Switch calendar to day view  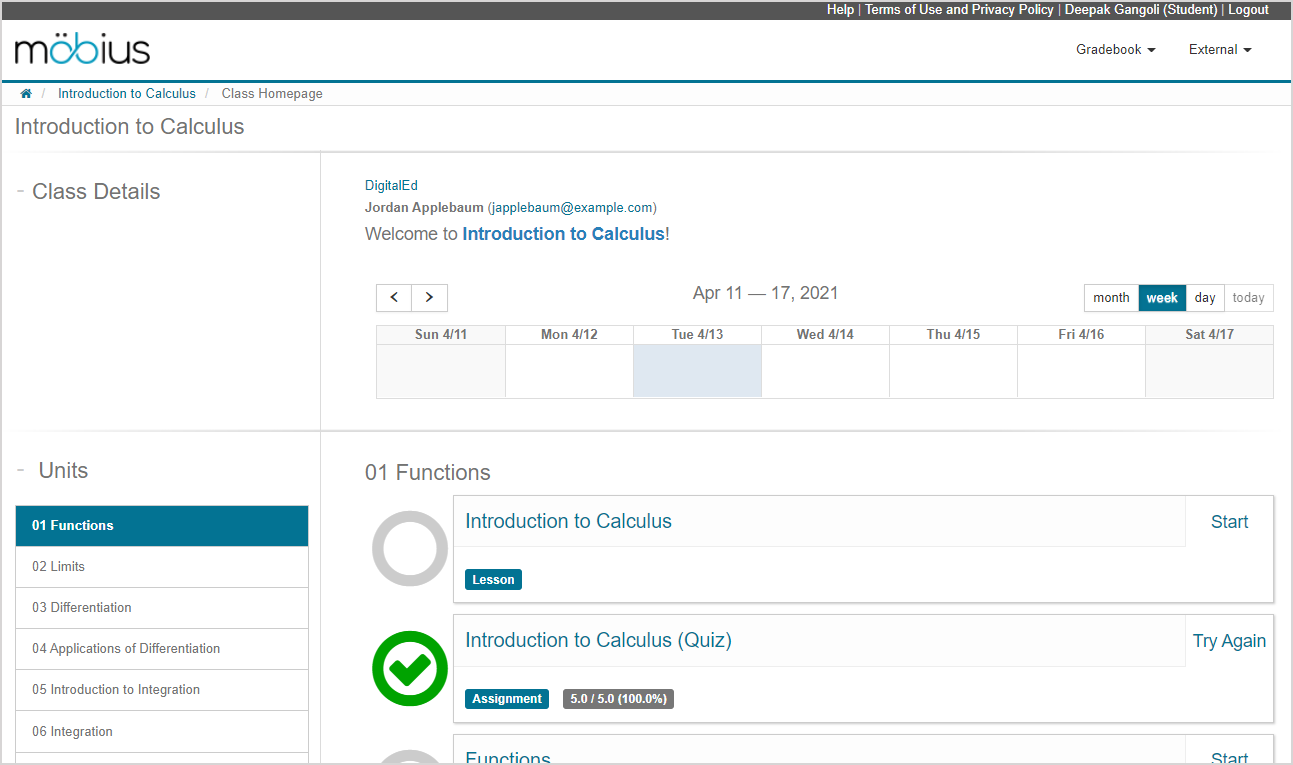[x=1205, y=298]
